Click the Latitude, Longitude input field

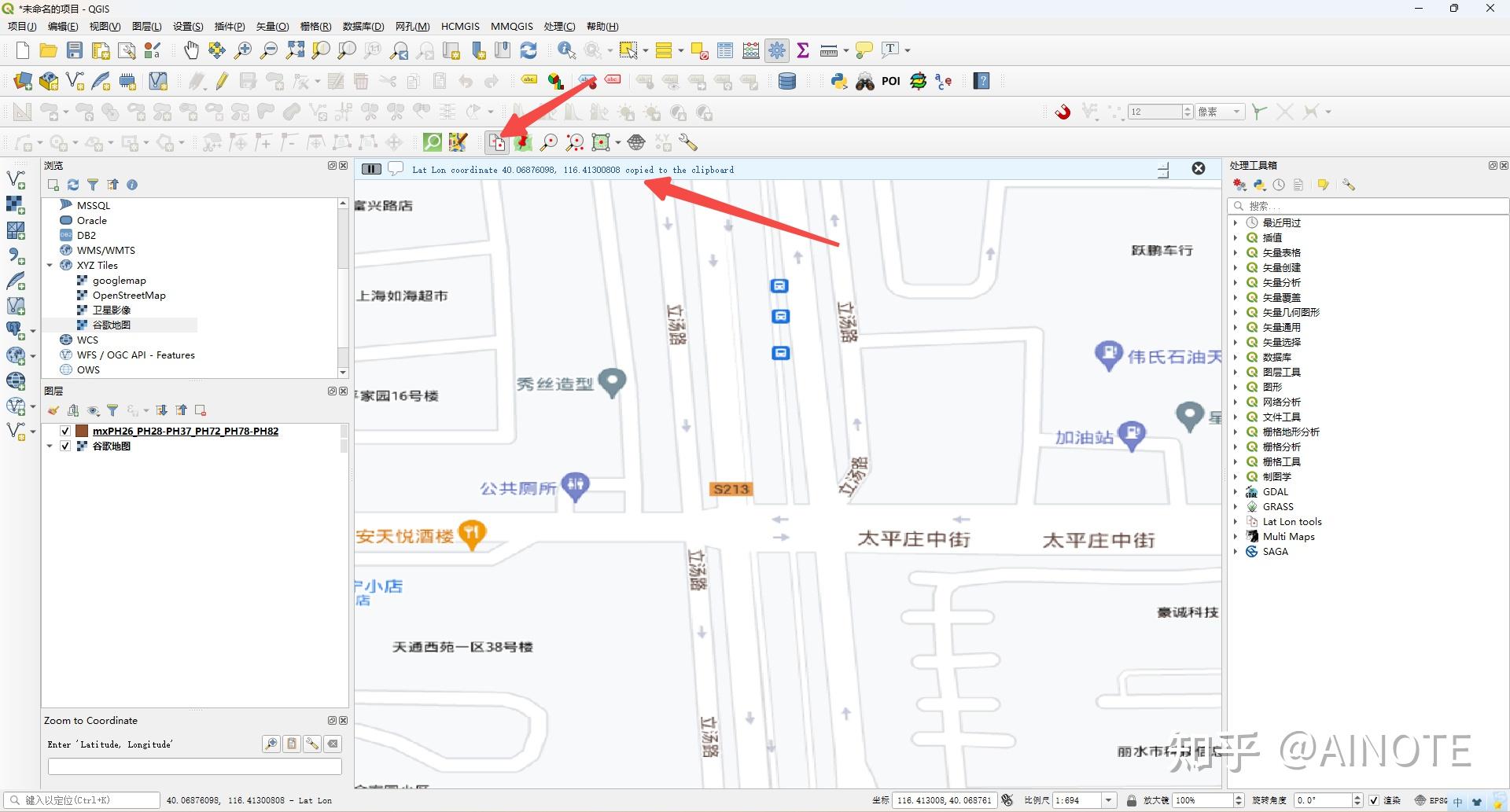click(195, 766)
